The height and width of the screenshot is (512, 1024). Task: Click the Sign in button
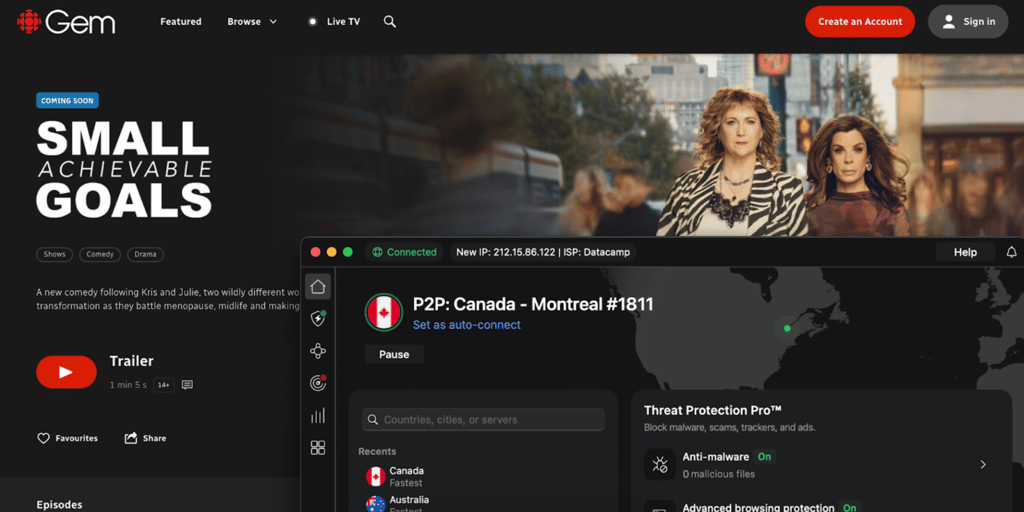tap(968, 22)
